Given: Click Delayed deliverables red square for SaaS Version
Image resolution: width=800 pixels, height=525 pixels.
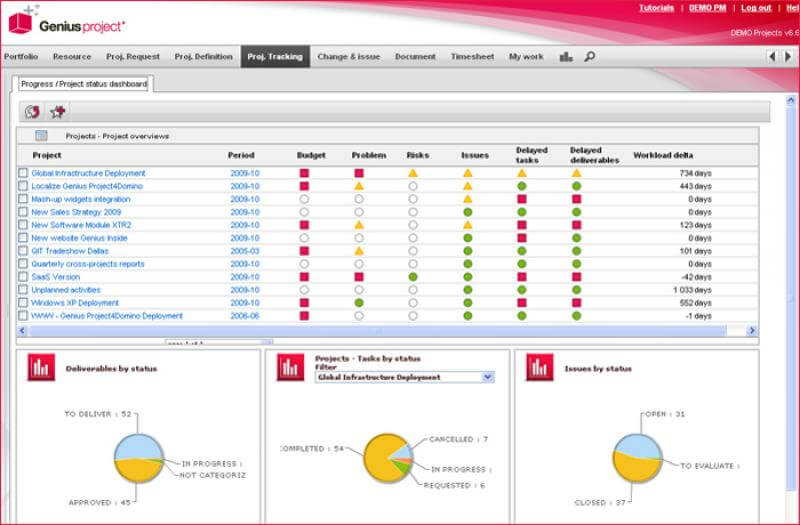Looking at the screenshot, I should (577, 277).
